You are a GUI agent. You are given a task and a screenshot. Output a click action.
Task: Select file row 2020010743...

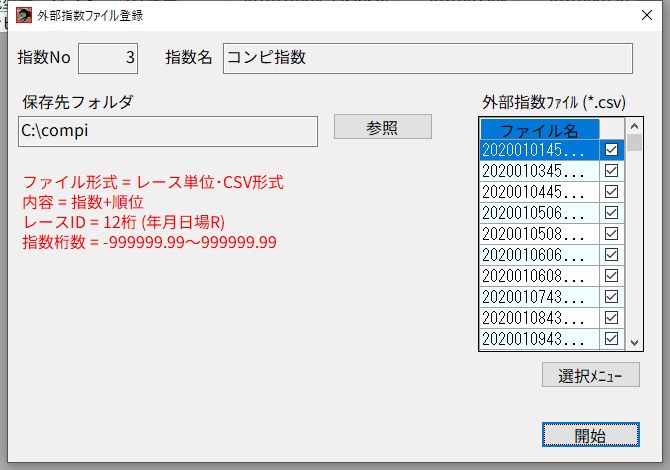pyautogui.click(x=540, y=297)
